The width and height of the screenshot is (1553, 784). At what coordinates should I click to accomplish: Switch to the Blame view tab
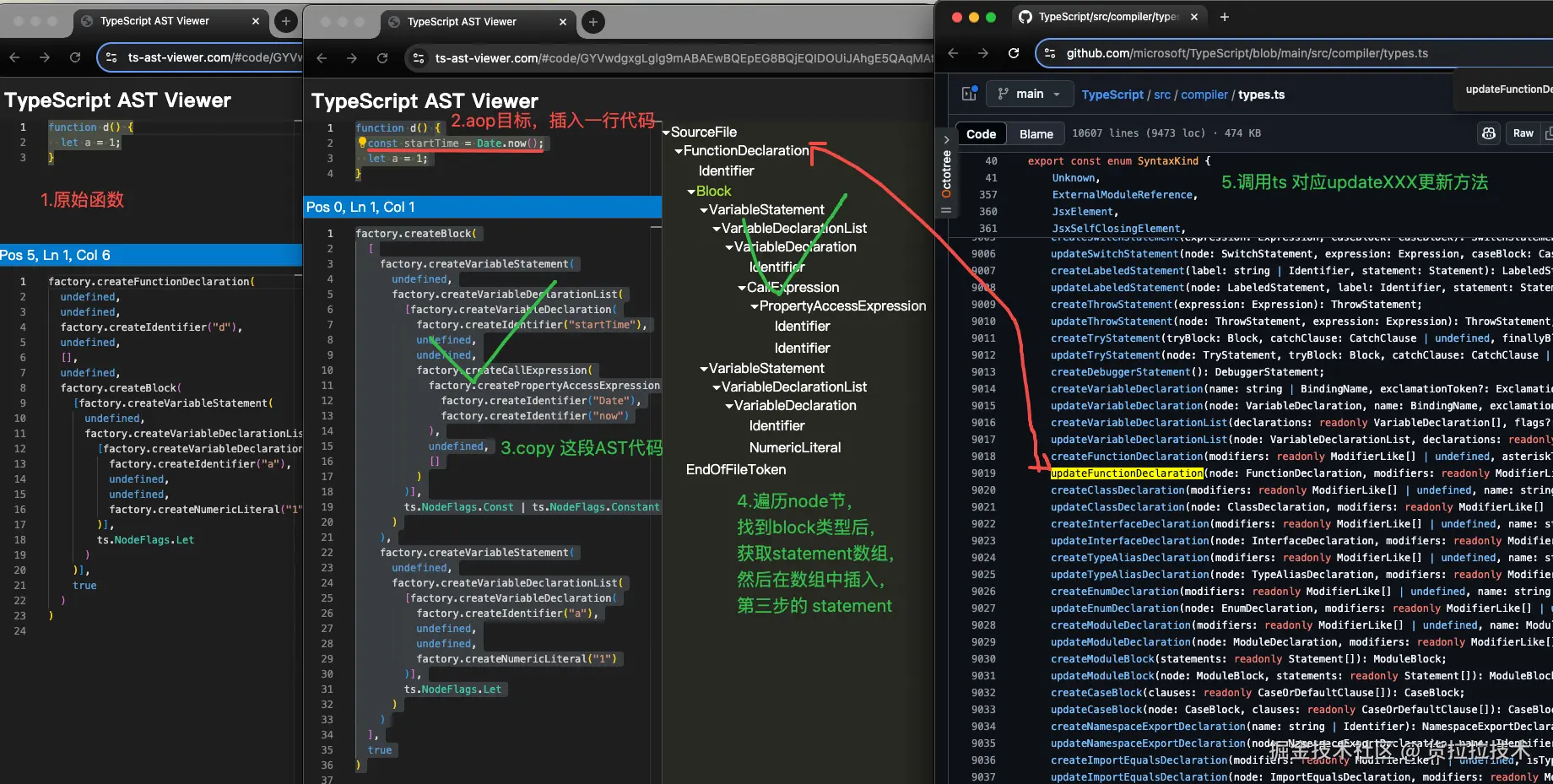tap(1036, 133)
